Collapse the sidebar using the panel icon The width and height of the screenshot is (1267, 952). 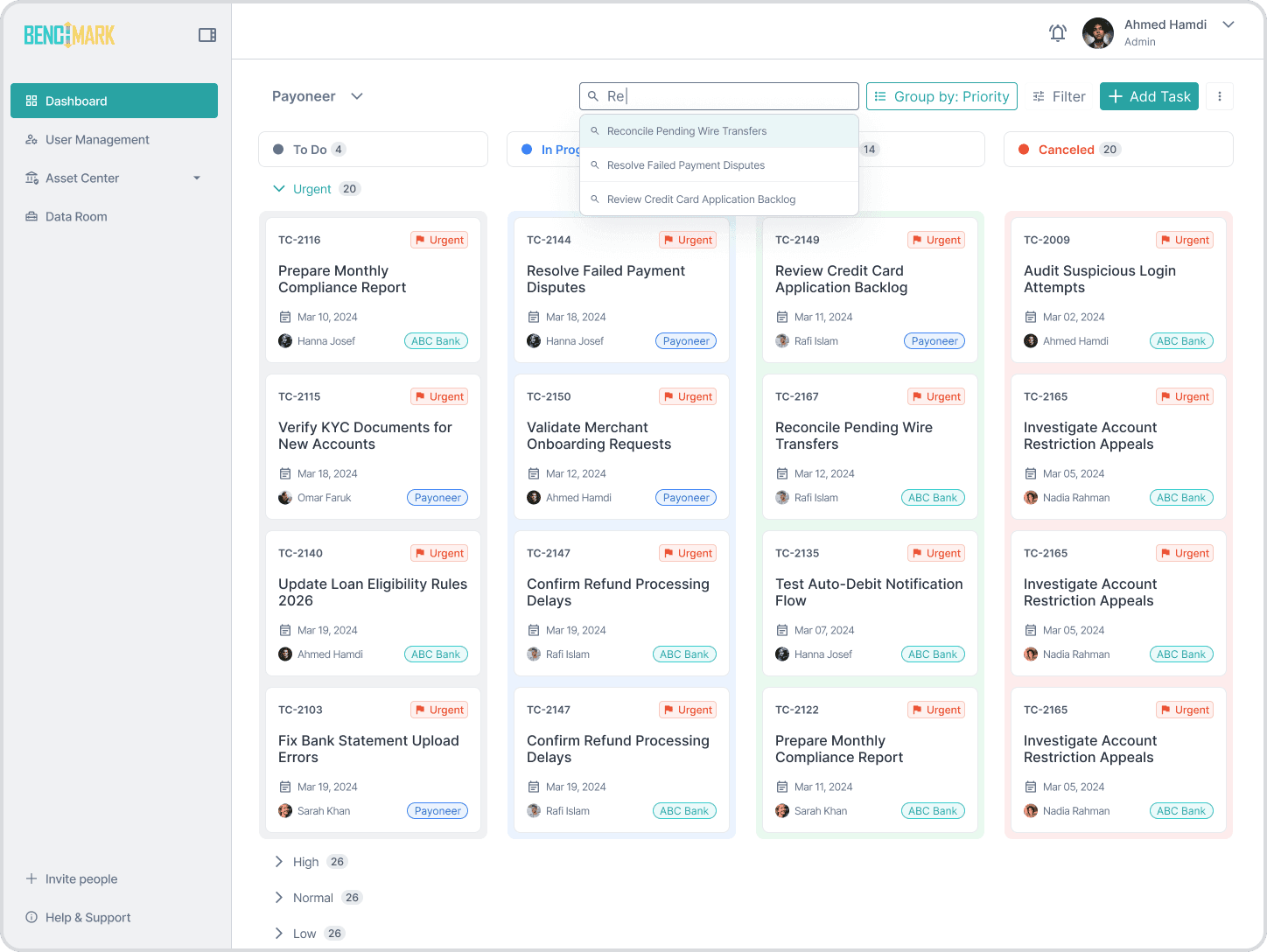click(207, 35)
